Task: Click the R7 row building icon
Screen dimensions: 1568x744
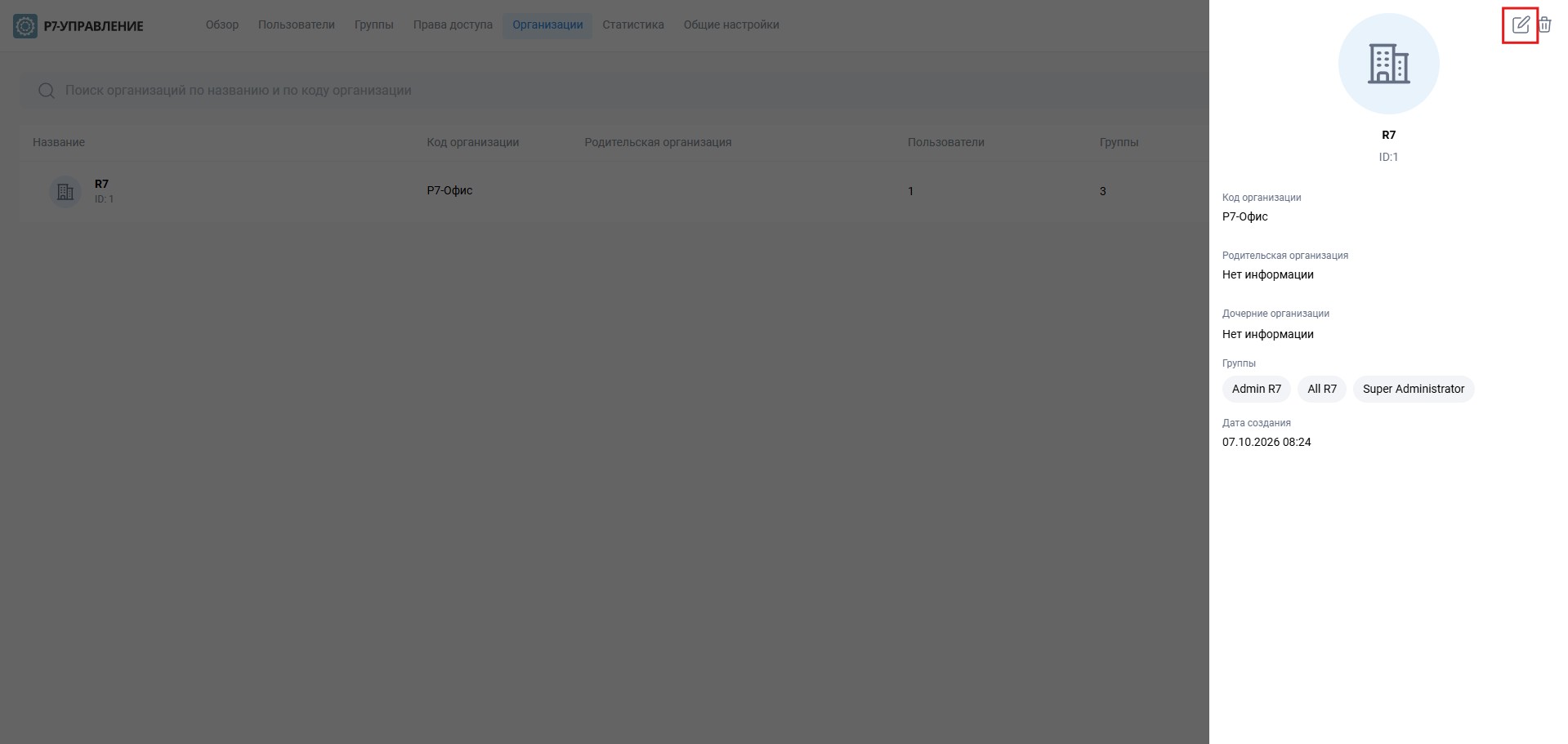Action: coord(65,192)
